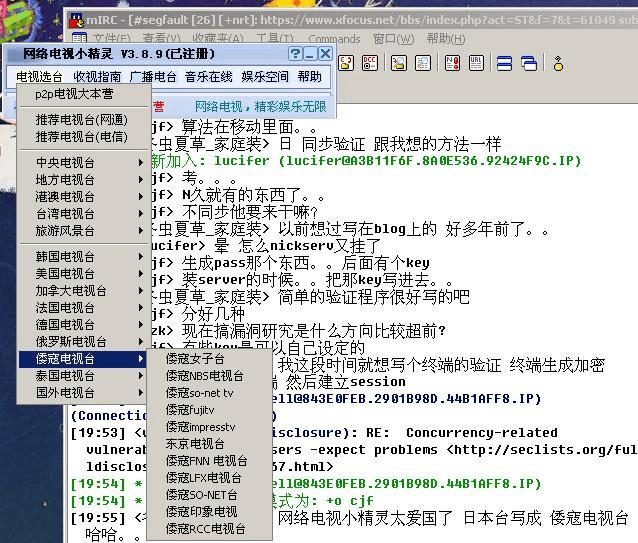Open mIRC's 文件(F) menu

[111, 39]
